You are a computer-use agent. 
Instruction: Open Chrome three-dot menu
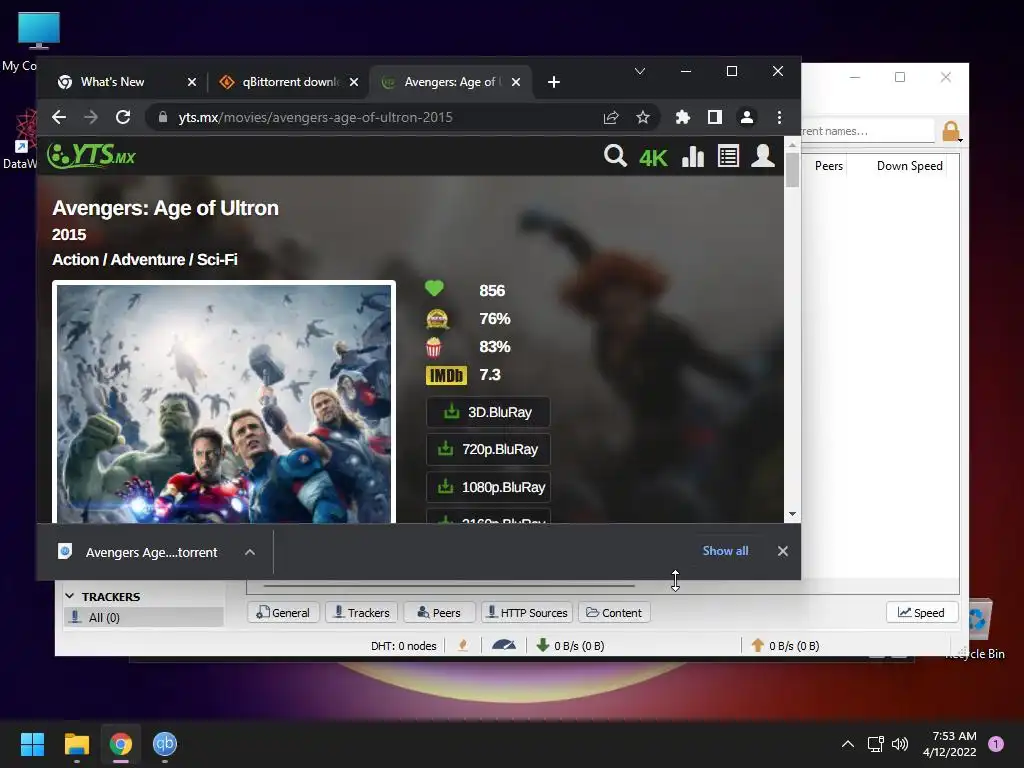tap(779, 118)
